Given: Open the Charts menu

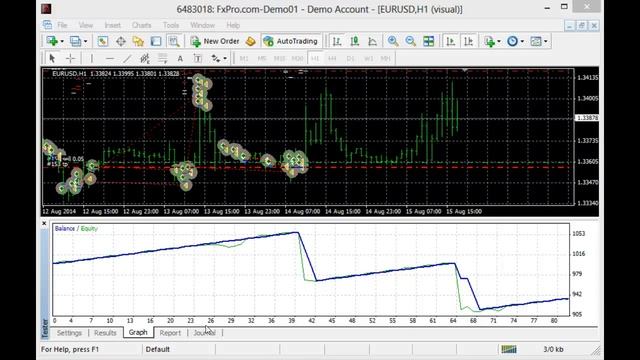Looking at the screenshot, I should point(141,25).
